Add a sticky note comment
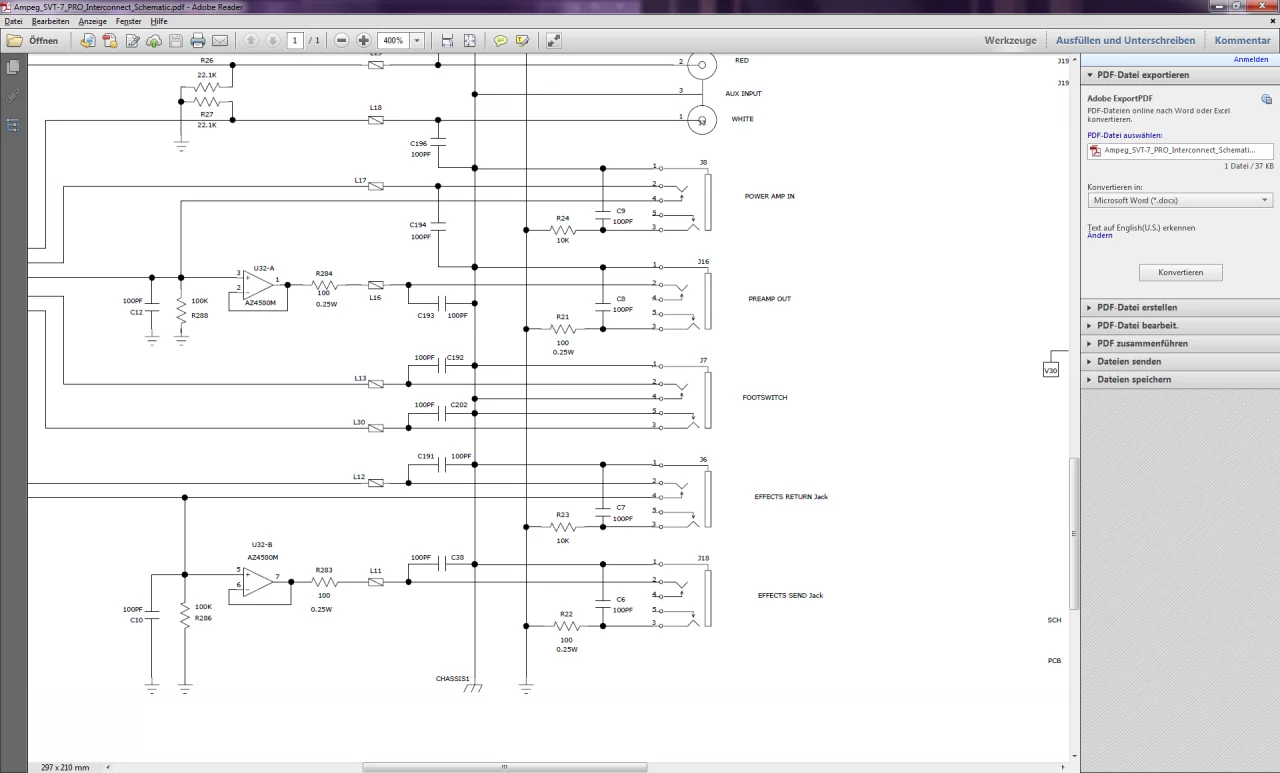Viewport: 1280px width, 773px height. 500,41
